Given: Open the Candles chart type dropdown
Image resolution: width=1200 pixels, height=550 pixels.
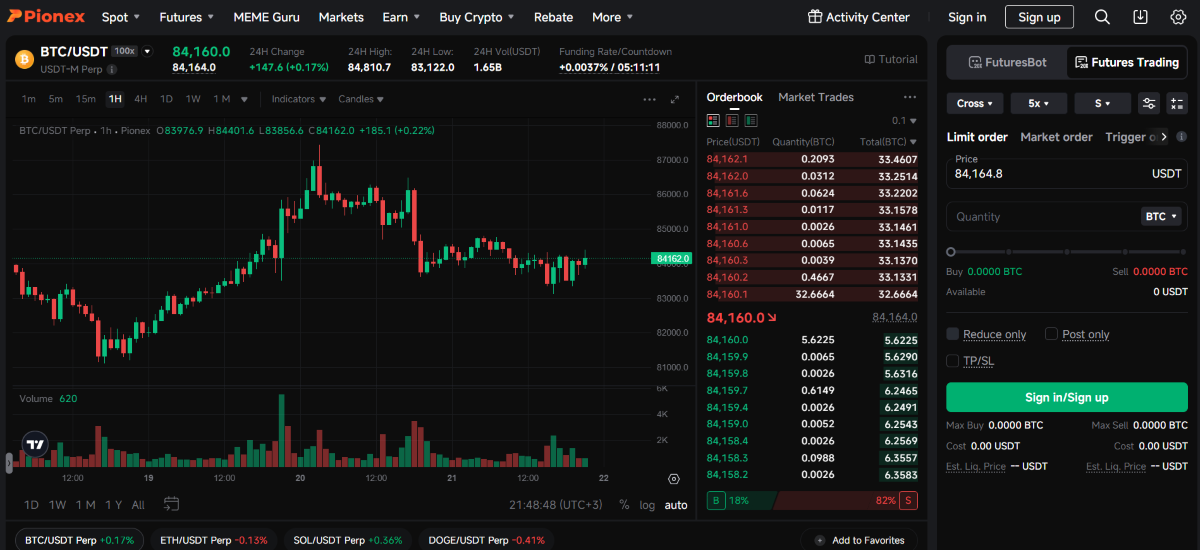Looking at the screenshot, I should [x=361, y=99].
